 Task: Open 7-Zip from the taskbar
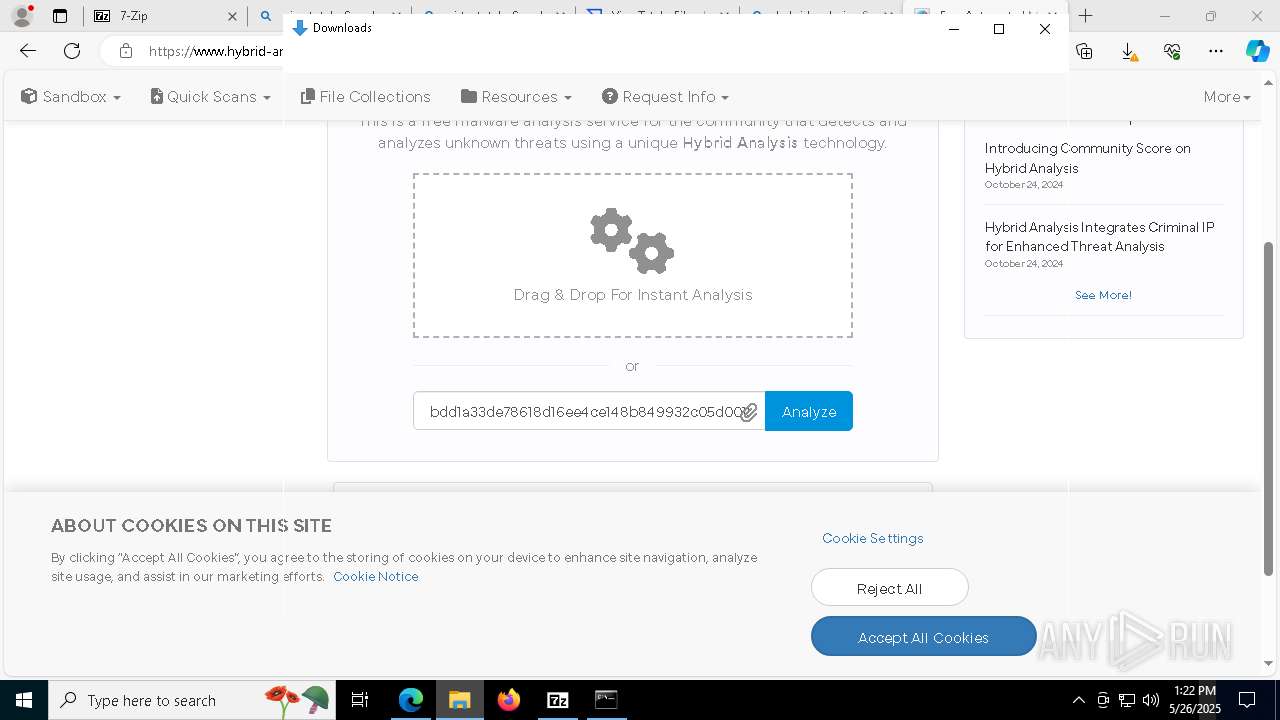point(557,700)
